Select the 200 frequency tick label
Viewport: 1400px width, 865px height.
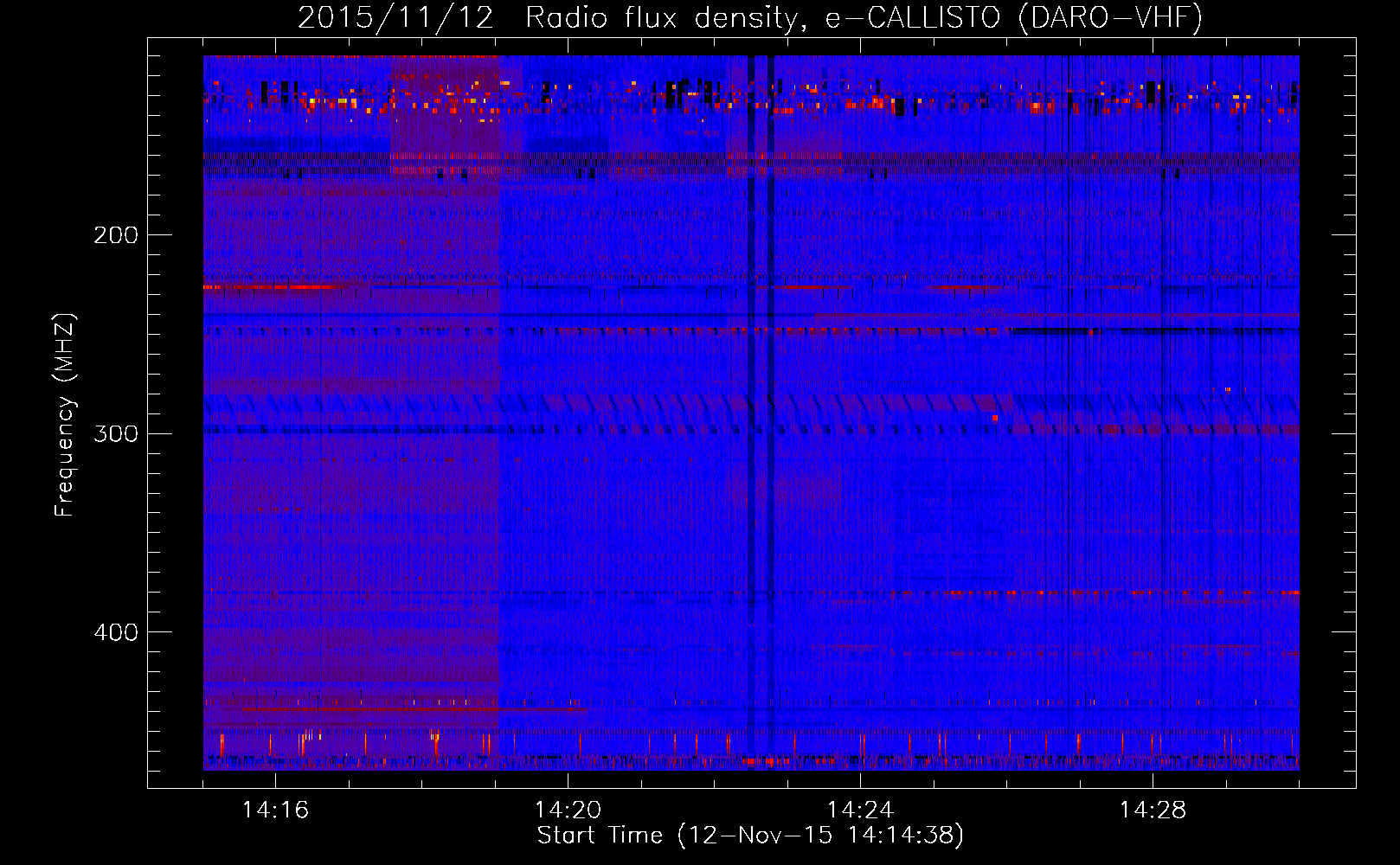coord(116,235)
